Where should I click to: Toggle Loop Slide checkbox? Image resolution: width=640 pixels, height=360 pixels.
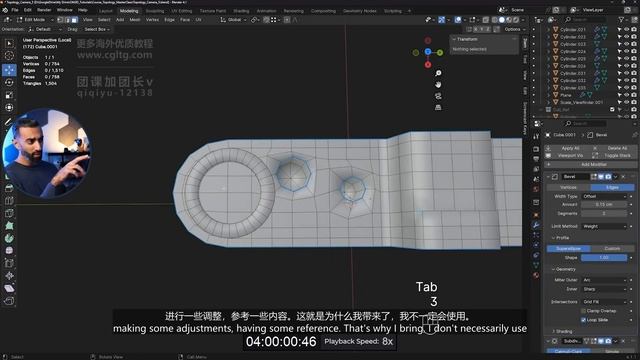tap(583, 320)
